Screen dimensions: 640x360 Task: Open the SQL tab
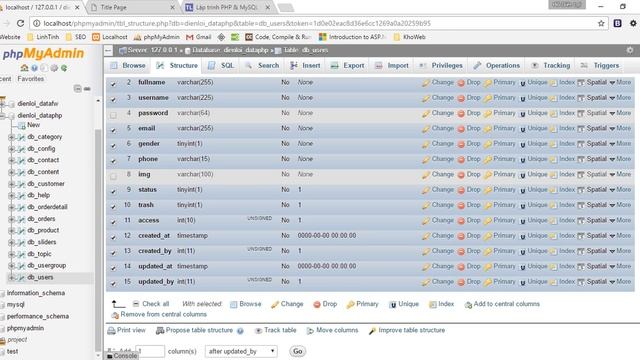(x=221, y=66)
